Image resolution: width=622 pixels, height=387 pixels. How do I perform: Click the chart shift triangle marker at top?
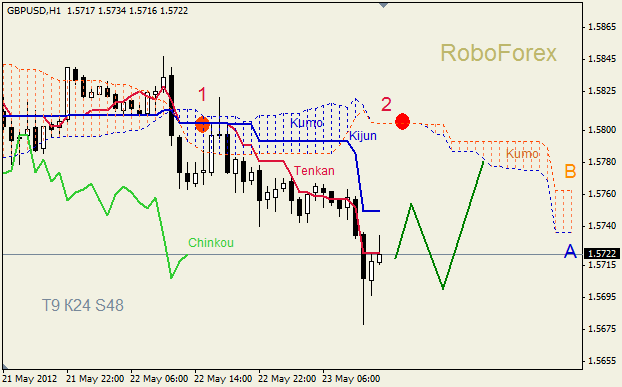(383, 5)
